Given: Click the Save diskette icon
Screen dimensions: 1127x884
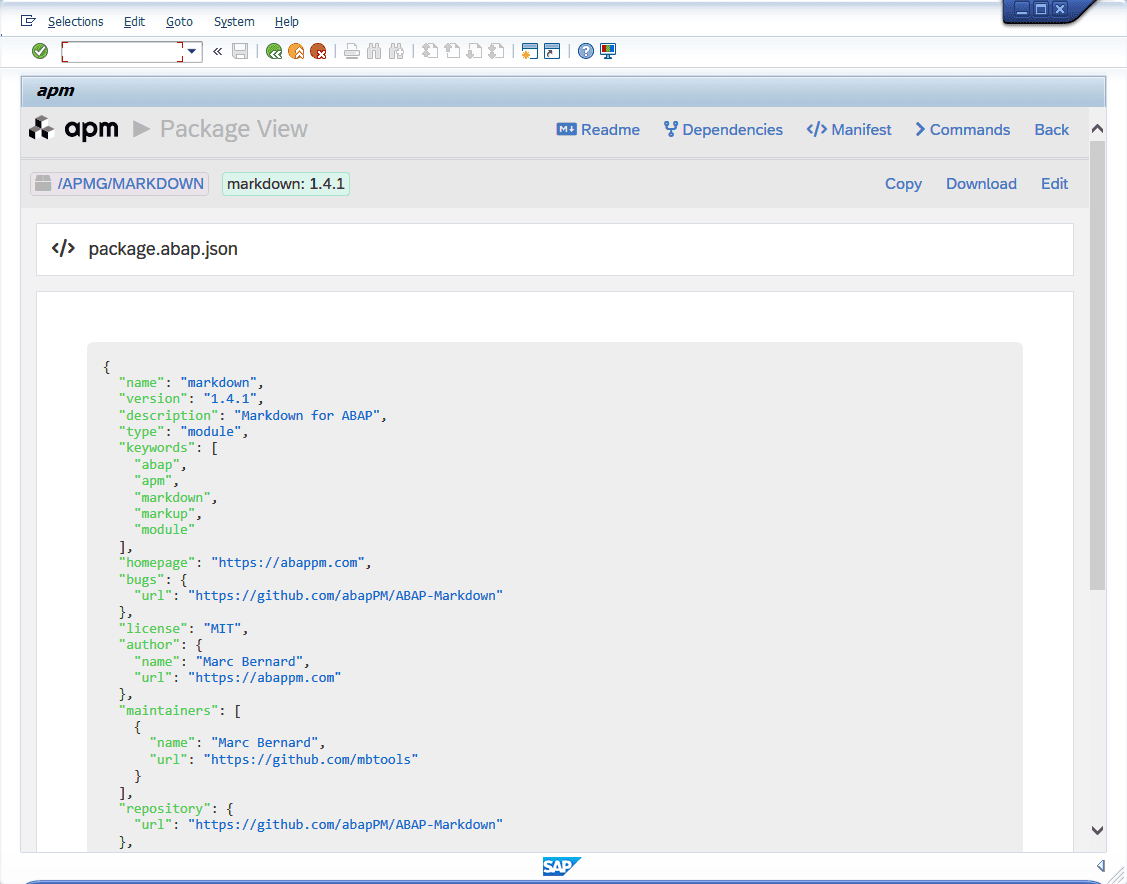Looking at the screenshot, I should (240, 51).
